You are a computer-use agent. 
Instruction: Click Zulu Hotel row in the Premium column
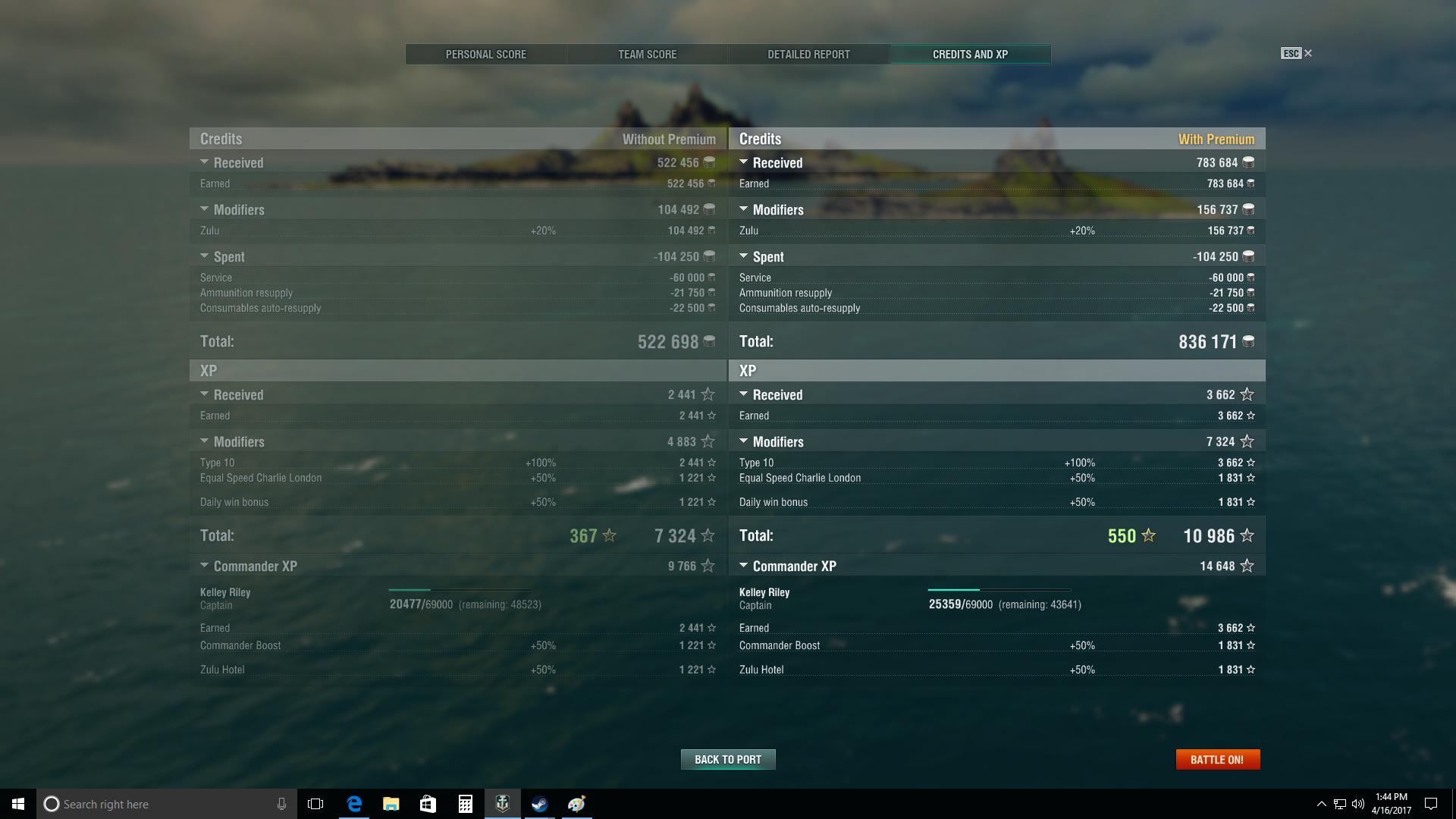(996, 670)
